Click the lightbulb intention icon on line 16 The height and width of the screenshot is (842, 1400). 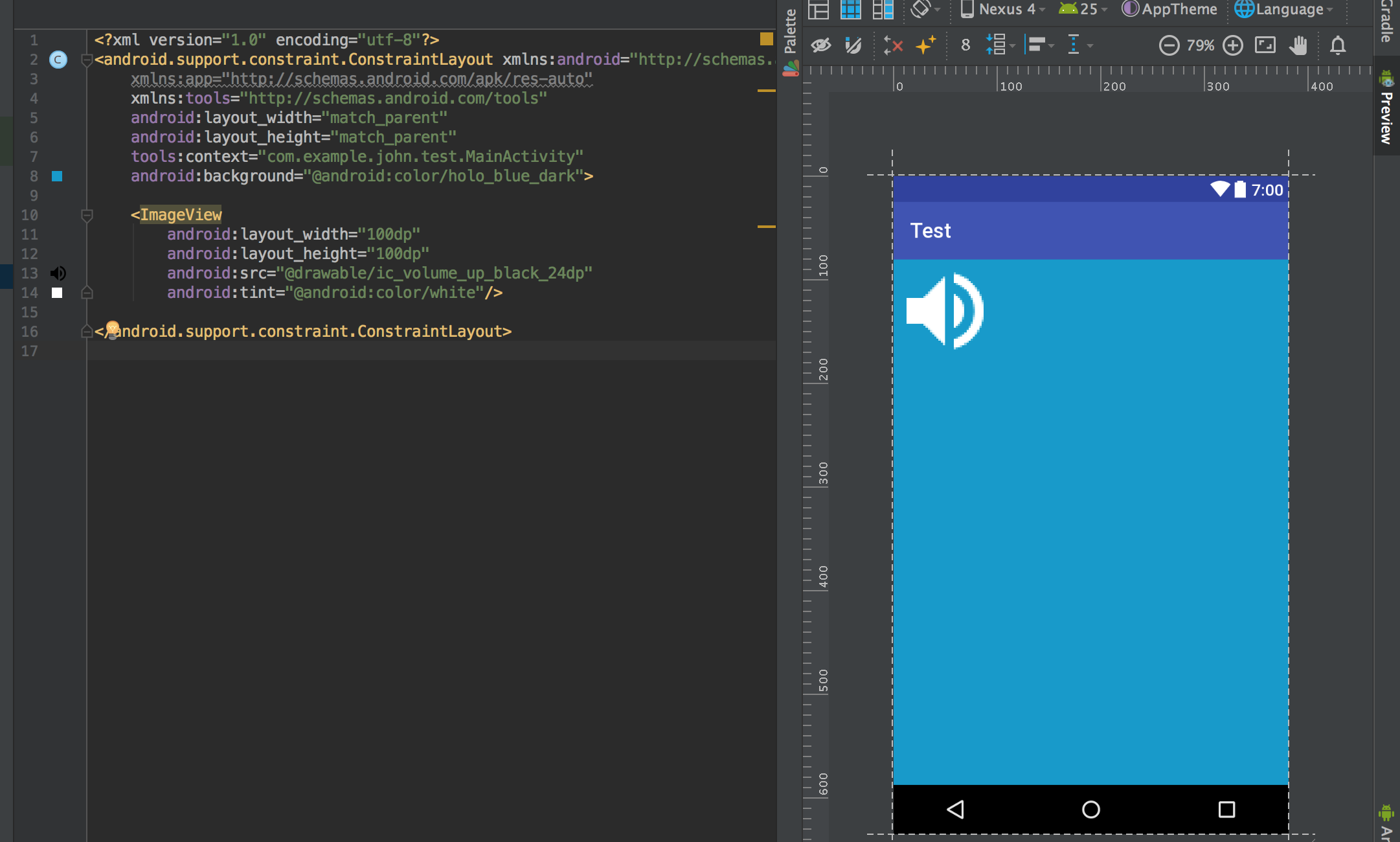[112, 329]
